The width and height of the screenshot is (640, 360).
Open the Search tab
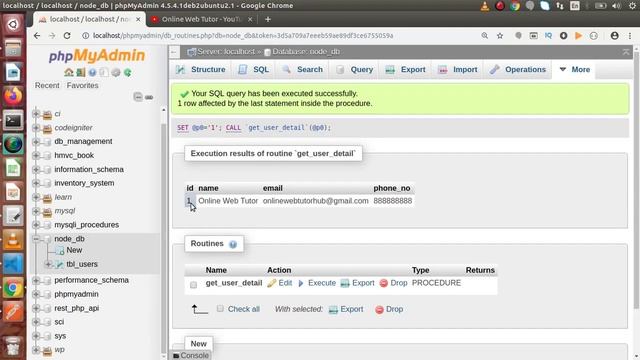pyautogui.click(x=302, y=69)
